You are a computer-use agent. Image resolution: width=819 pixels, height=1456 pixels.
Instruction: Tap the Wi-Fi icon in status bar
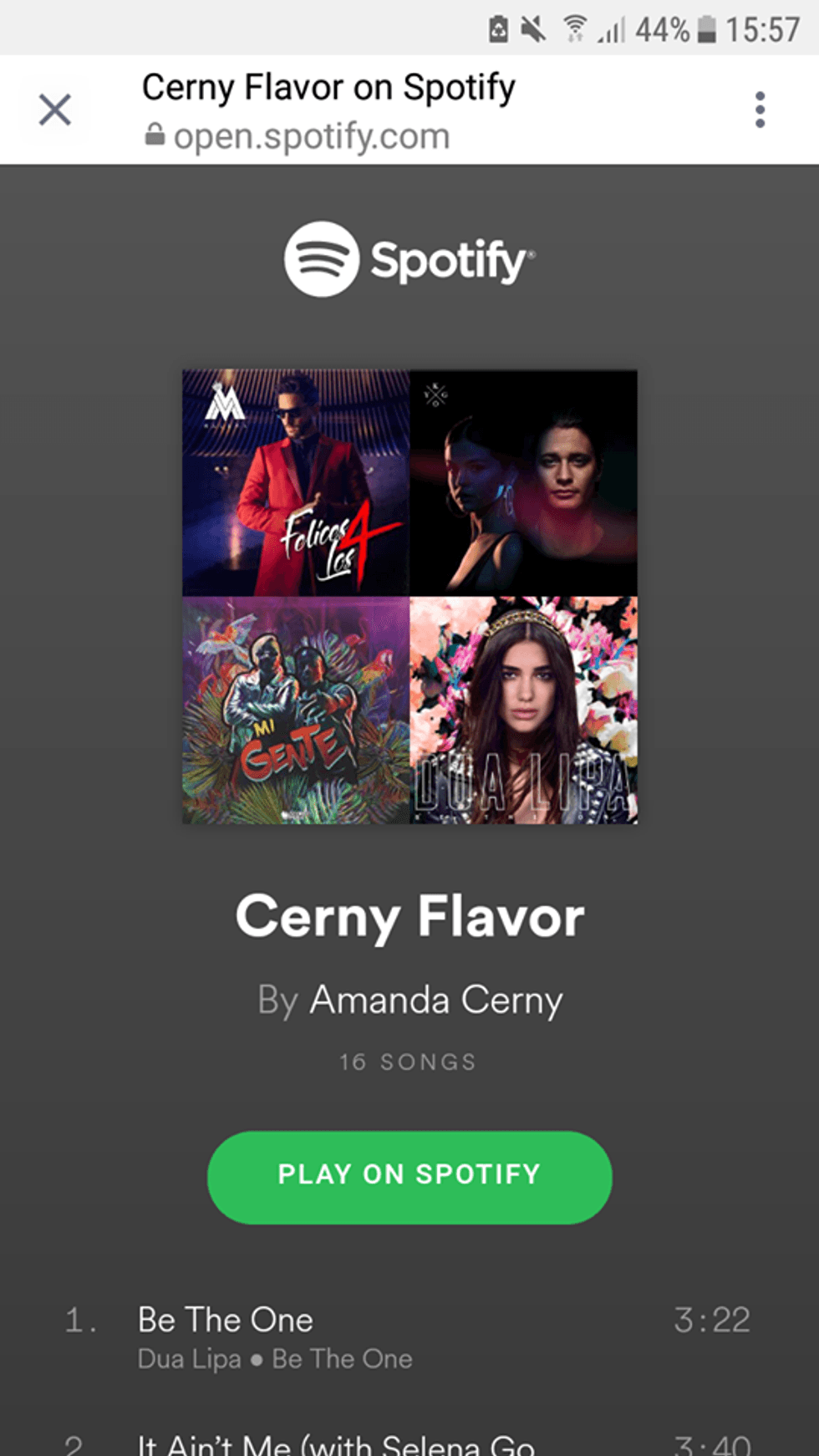574,28
